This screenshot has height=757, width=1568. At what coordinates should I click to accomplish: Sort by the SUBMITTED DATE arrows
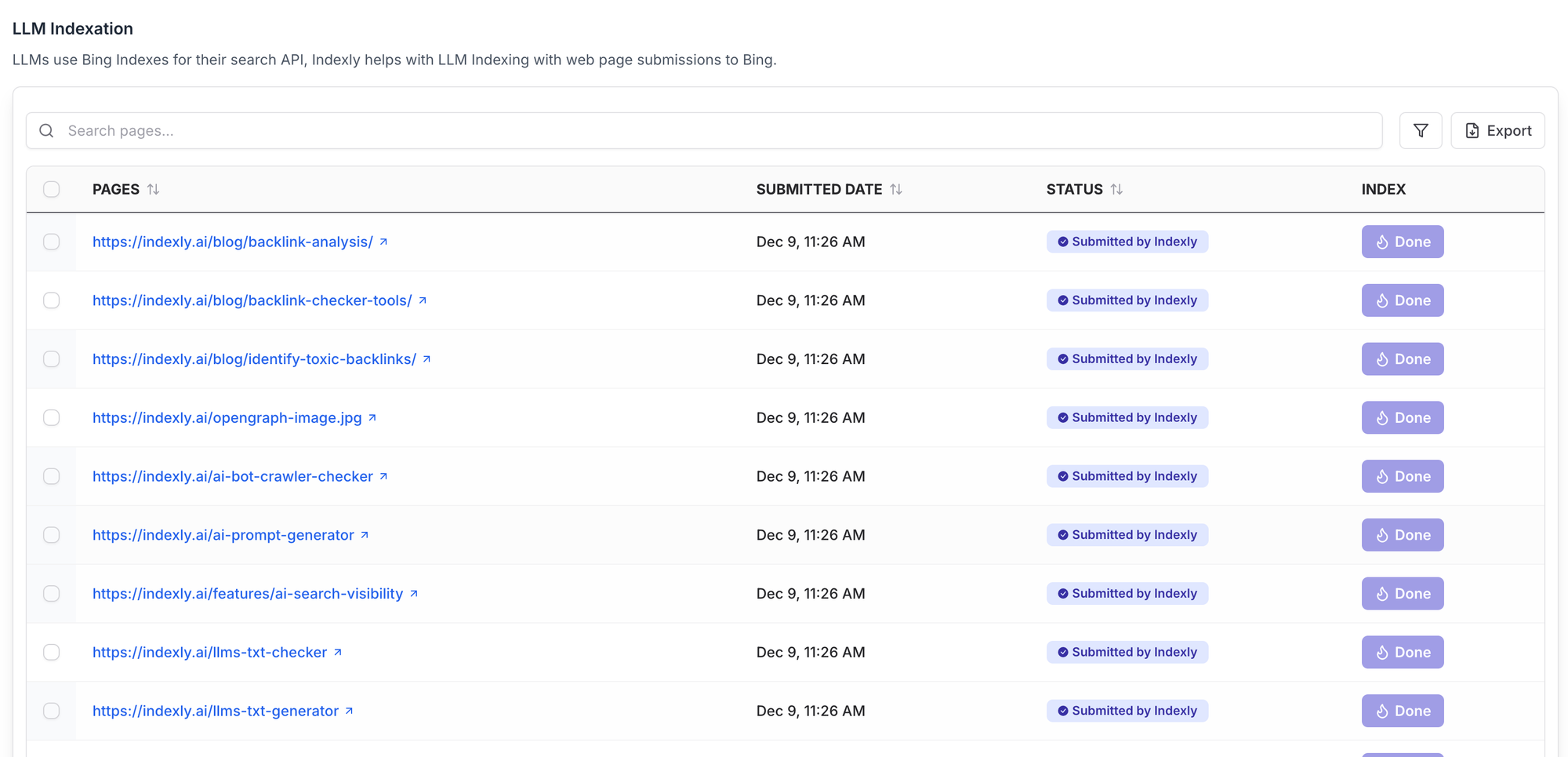(896, 189)
